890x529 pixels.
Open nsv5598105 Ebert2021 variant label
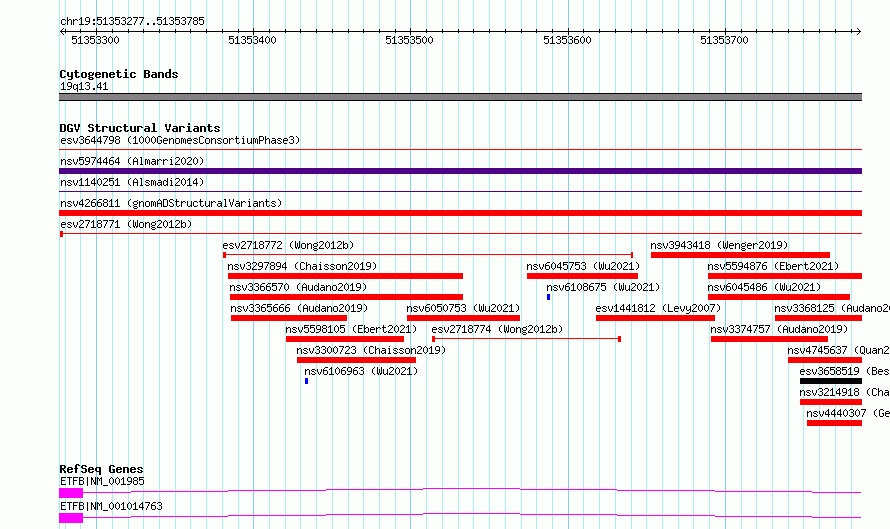click(x=351, y=329)
